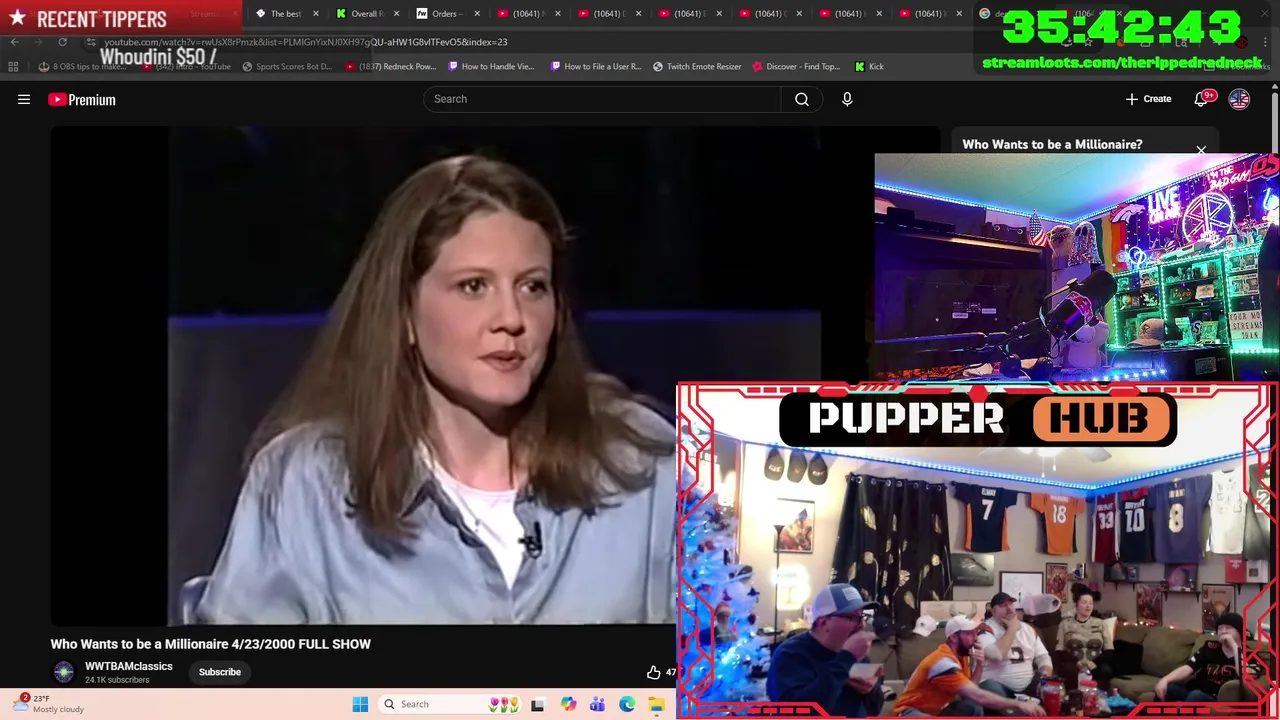The image size is (1280, 720).
Task: Open Microsoft Teams taskbar icon
Action: point(597,704)
